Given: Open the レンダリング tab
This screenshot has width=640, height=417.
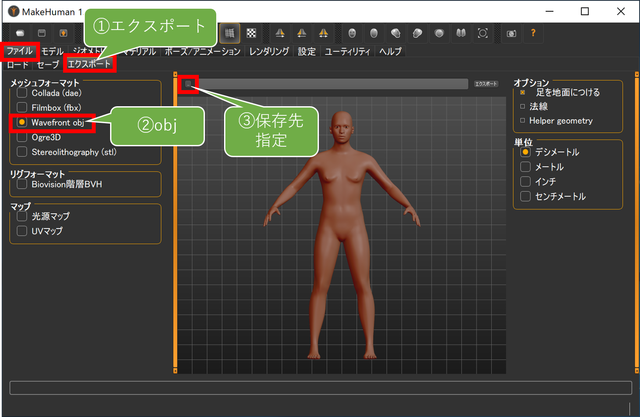Looking at the screenshot, I should [269, 51].
